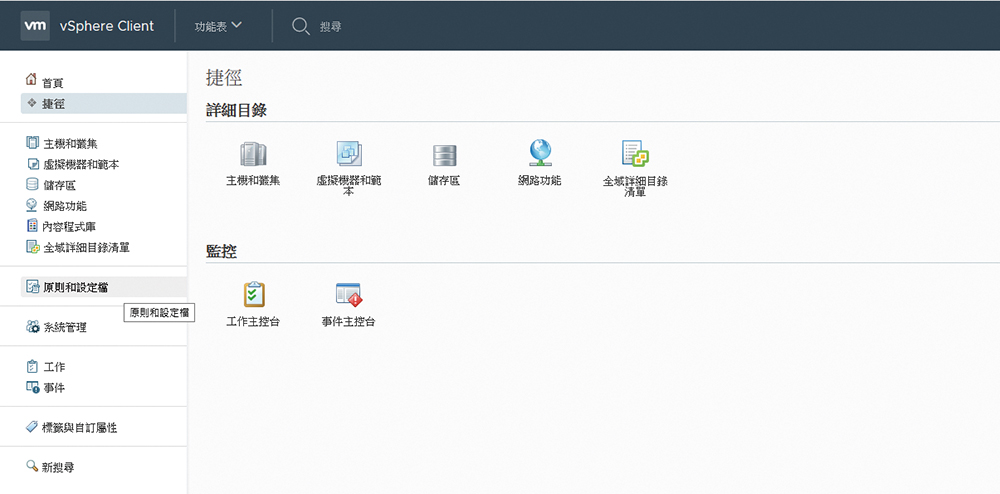Click the sidebar 儲存區 database icon

32,184
